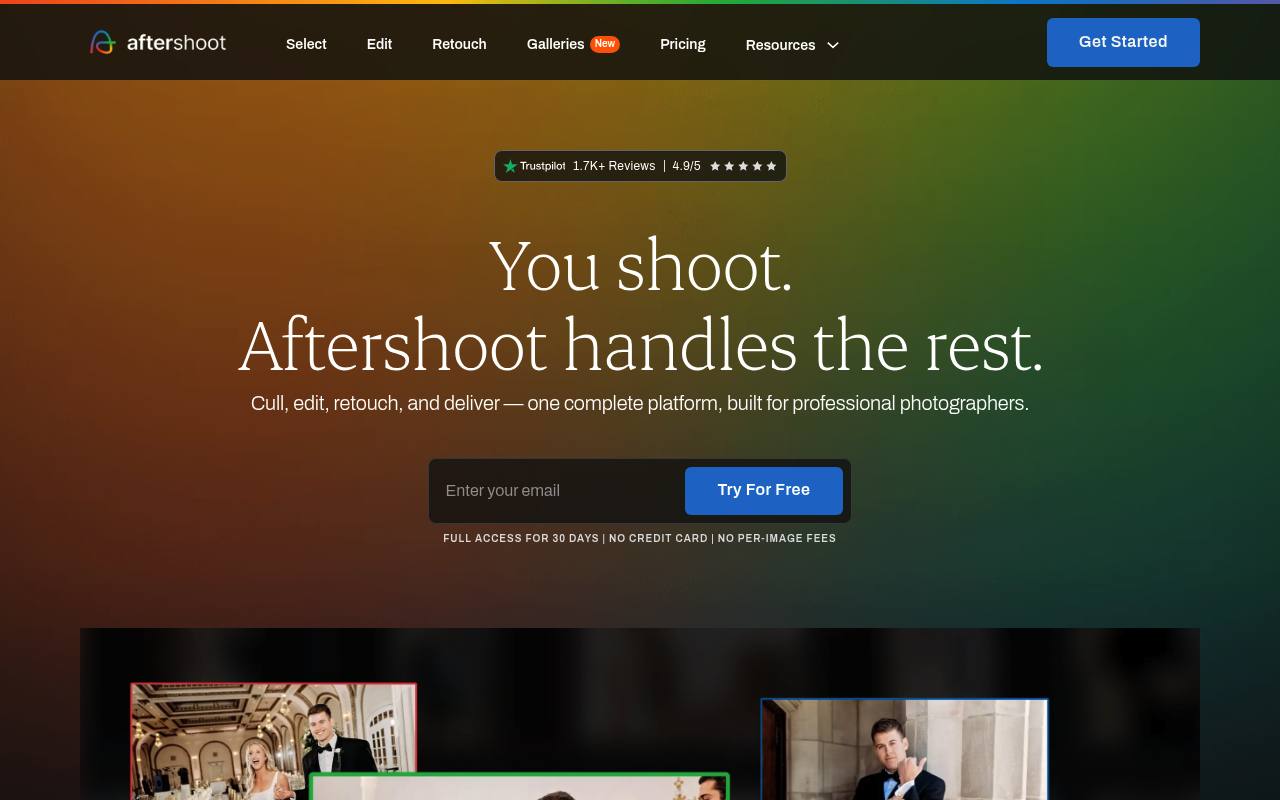Click the Try For Free button
Viewport: 1280px width, 800px height.
click(764, 490)
